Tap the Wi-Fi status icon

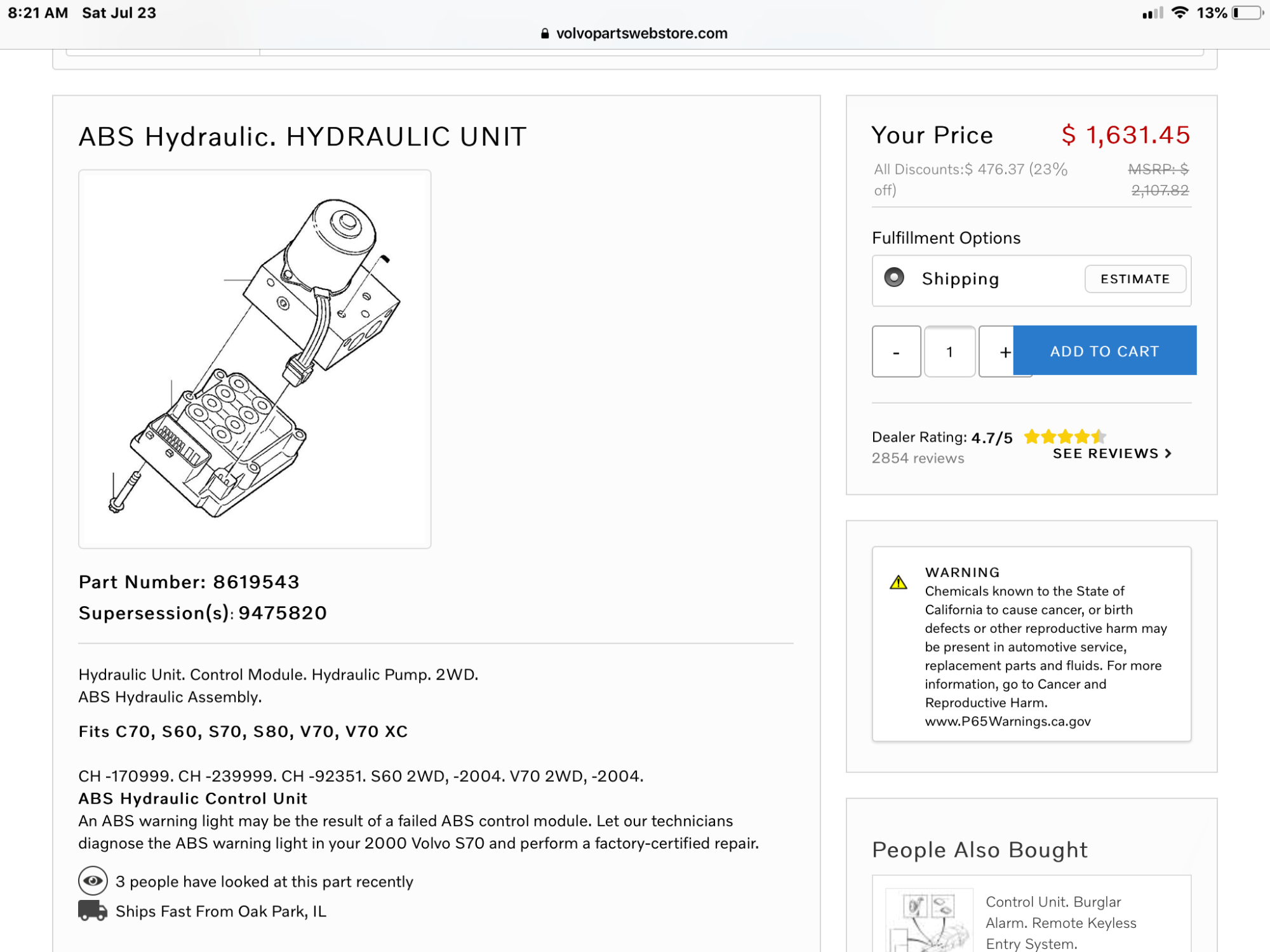(1179, 13)
